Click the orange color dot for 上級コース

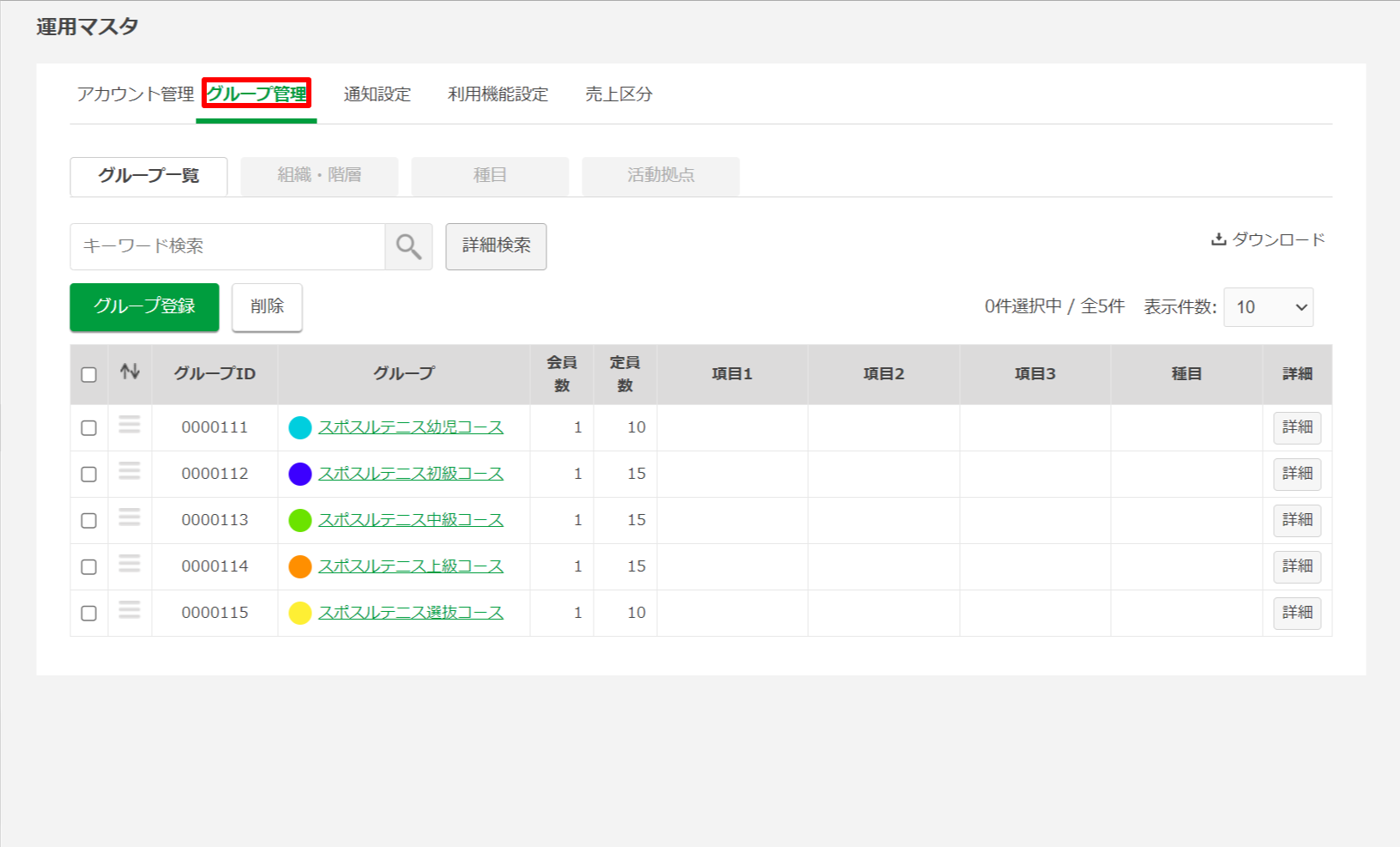[300, 566]
